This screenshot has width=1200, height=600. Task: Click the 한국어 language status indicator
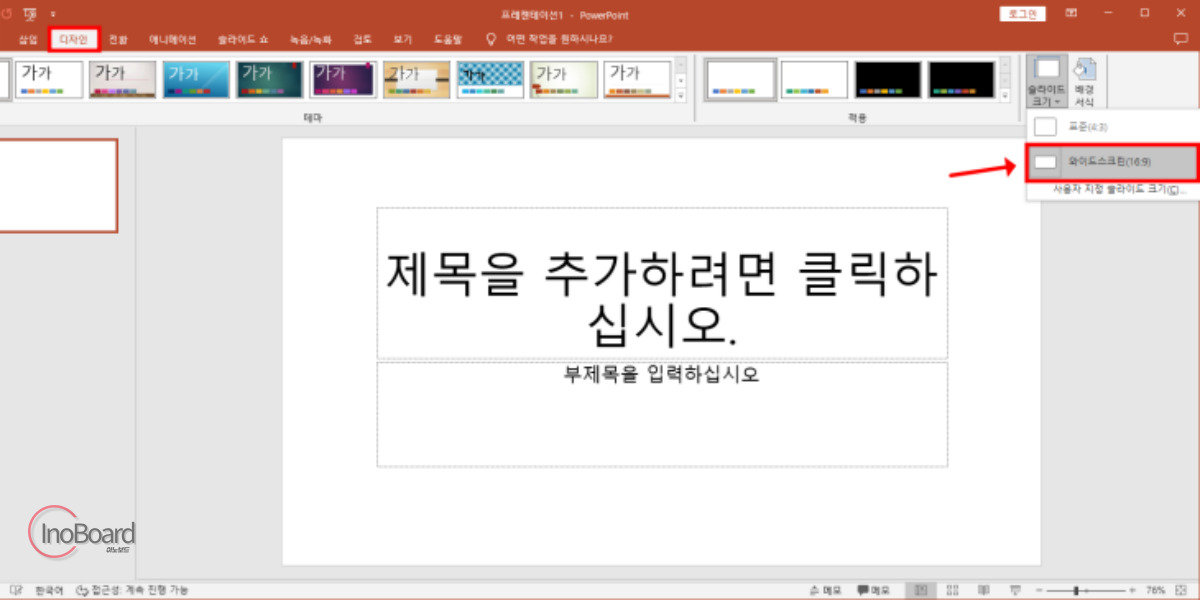tap(49, 590)
